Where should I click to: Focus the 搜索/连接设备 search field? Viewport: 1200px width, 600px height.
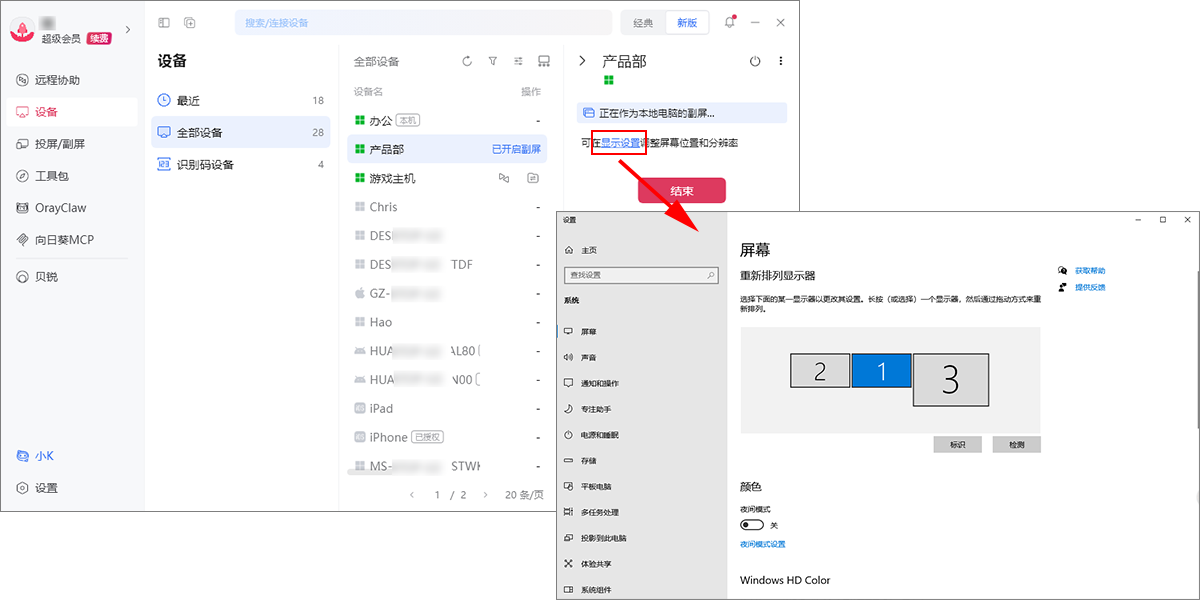click(x=423, y=22)
